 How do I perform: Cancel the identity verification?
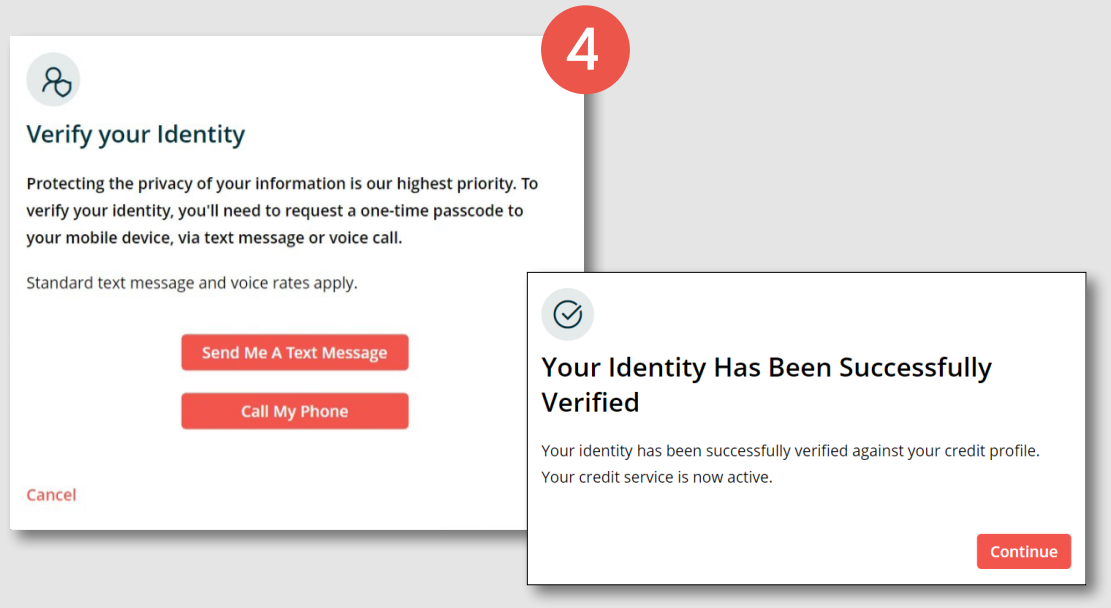[51, 495]
